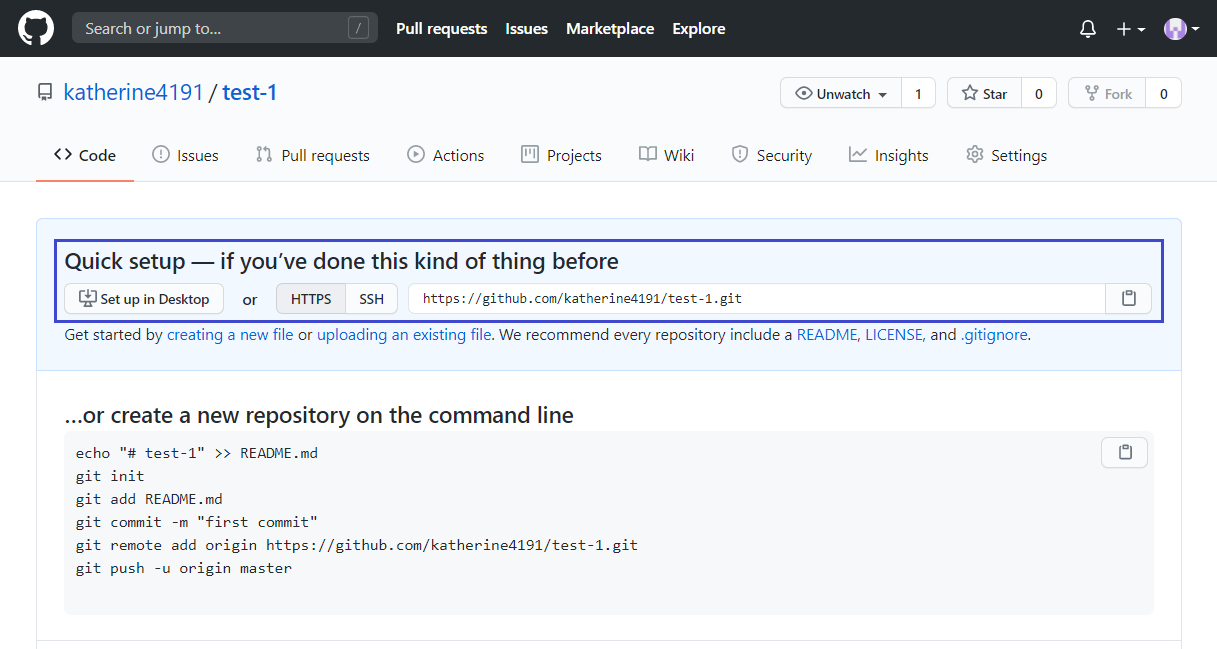The height and width of the screenshot is (649, 1217).
Task: Click the repository book icon beside katherine4191
Action: (x=45, y=93)
